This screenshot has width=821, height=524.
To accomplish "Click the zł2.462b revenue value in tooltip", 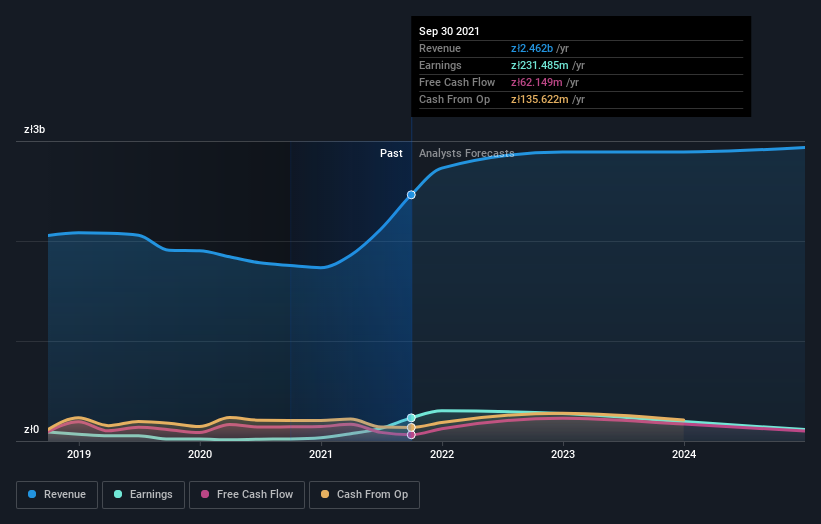I will [x=532, y=48].
